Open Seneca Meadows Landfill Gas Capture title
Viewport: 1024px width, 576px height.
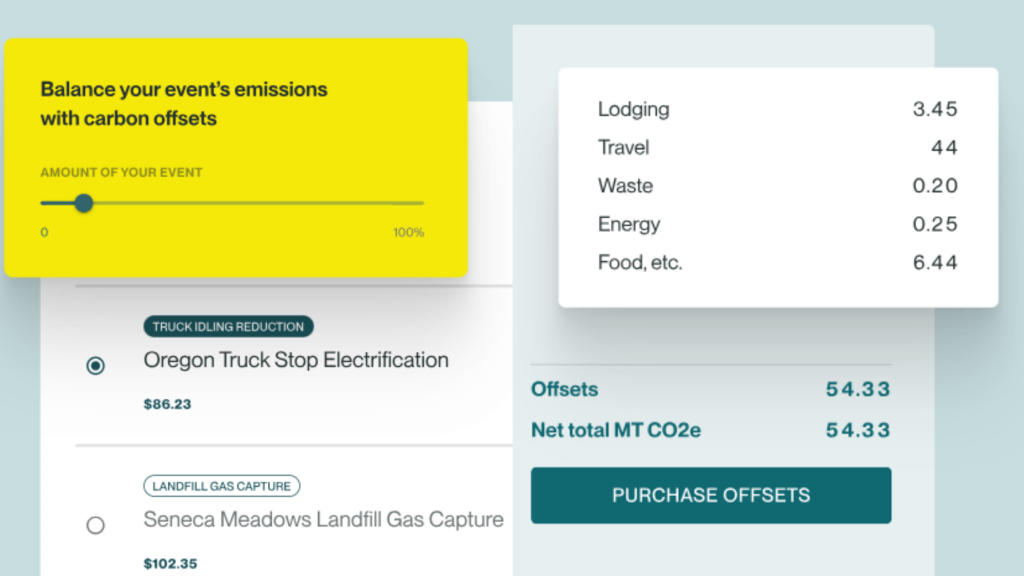tap(323, 519)
